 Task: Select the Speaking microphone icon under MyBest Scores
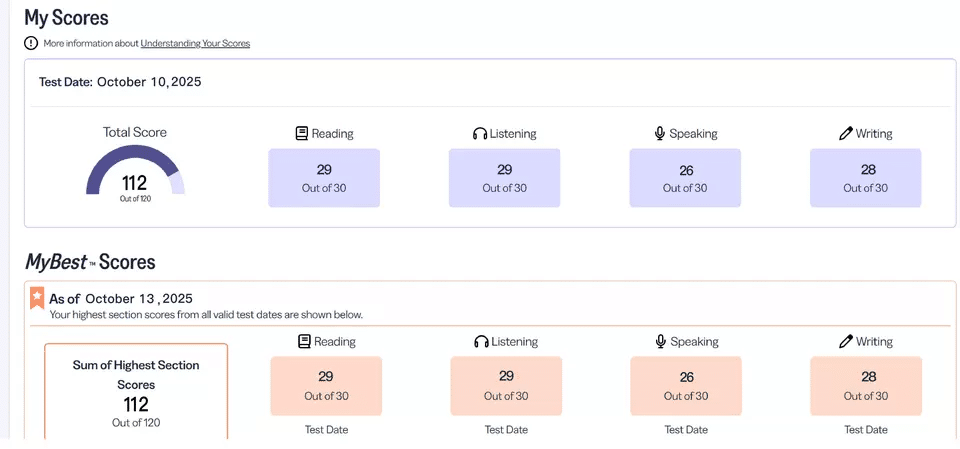pos(661,341)
